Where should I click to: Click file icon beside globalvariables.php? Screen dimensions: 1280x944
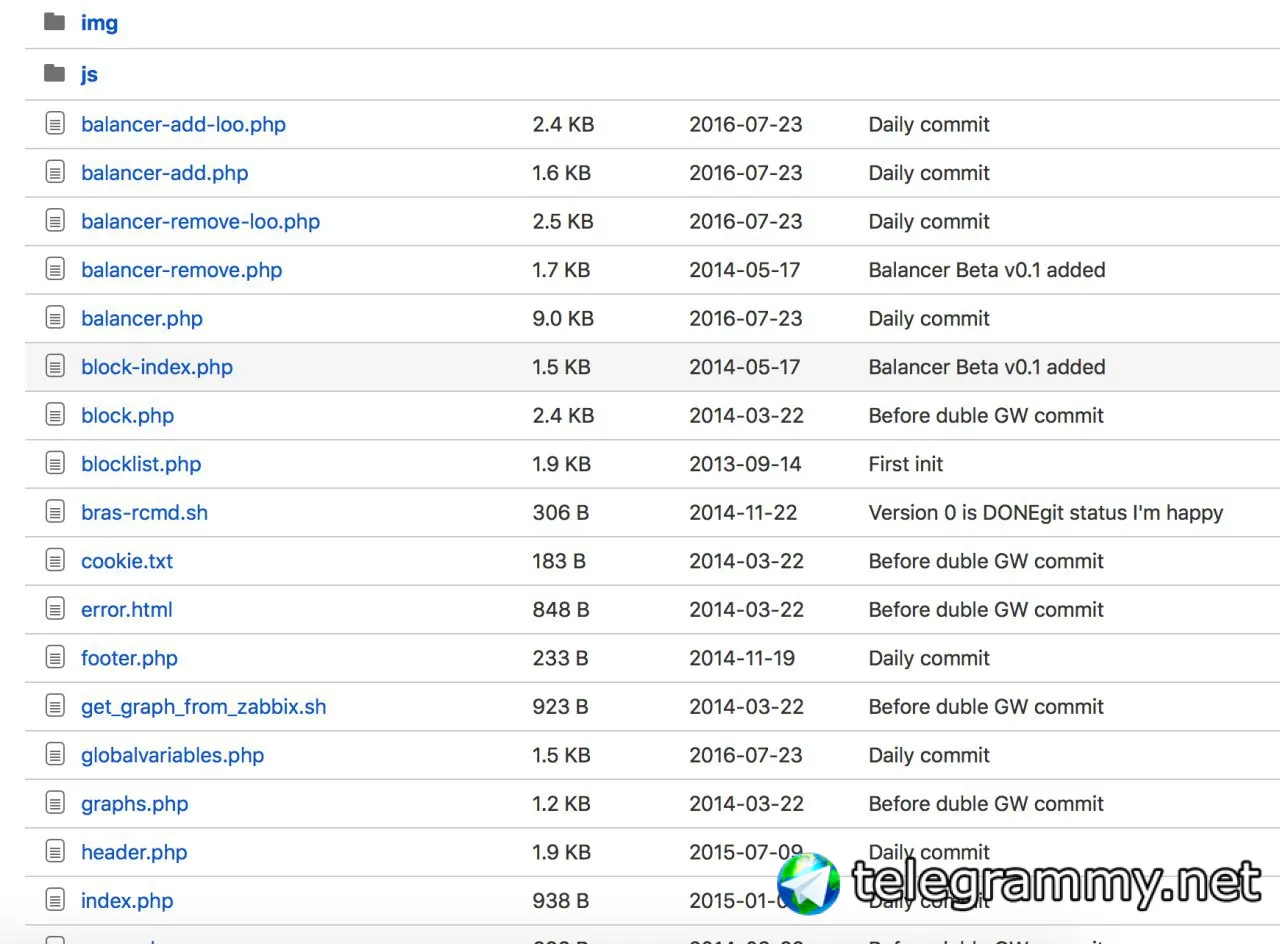(55, 754)
